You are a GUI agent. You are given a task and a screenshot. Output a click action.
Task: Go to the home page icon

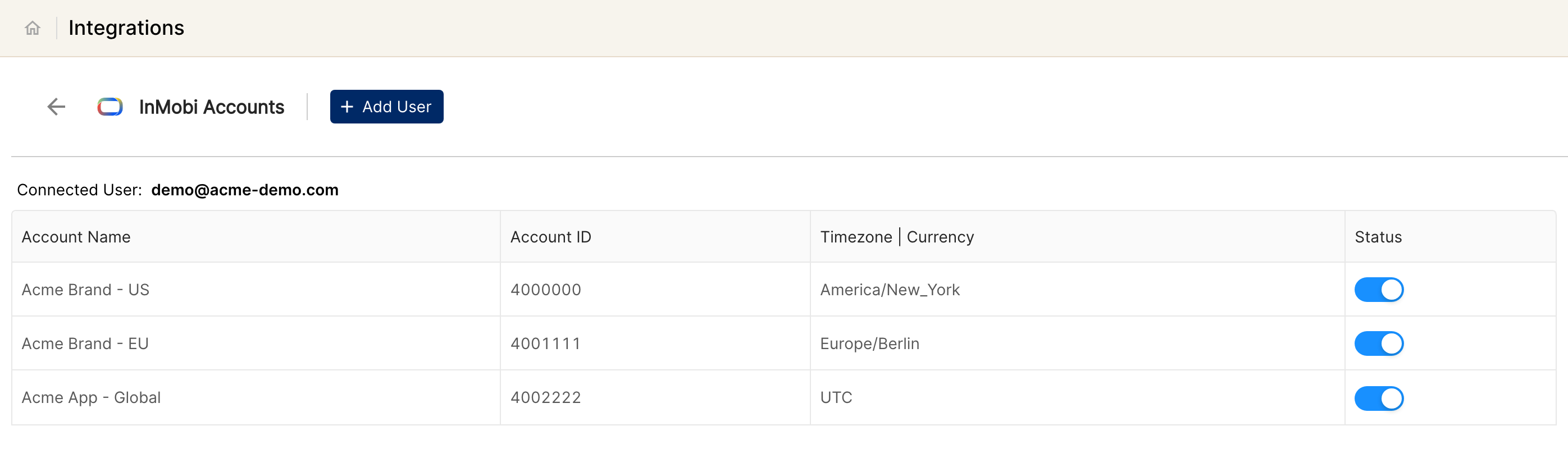coord(32,28)
